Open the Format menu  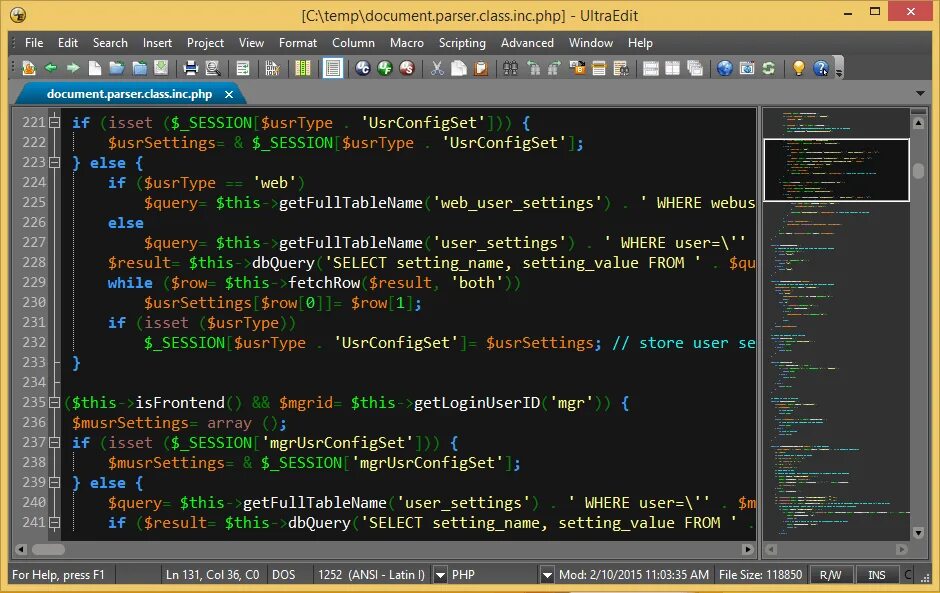point(297,43)
